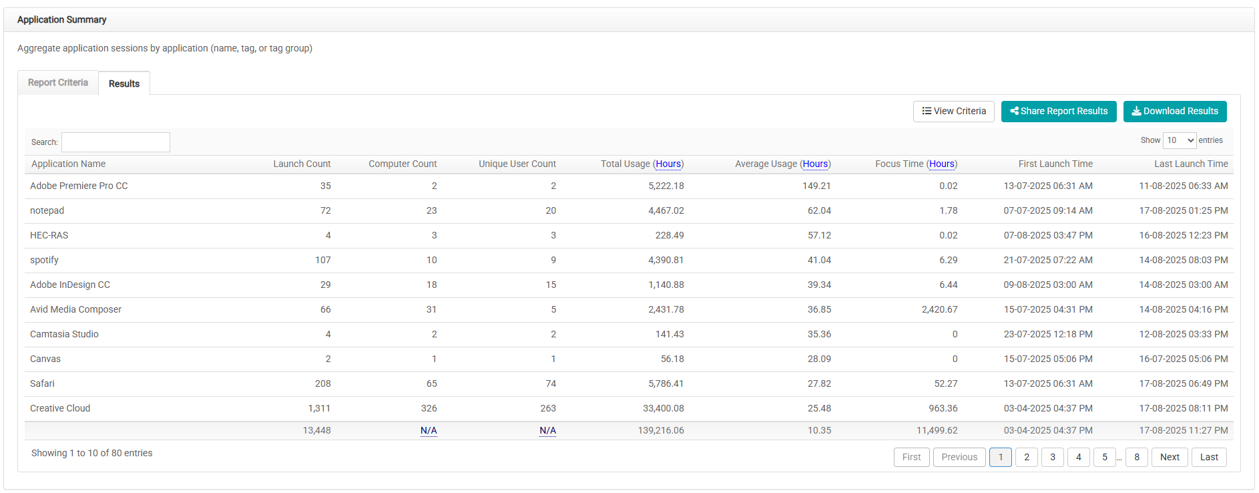Click the Download Results download icon

tap(1136, 111)
